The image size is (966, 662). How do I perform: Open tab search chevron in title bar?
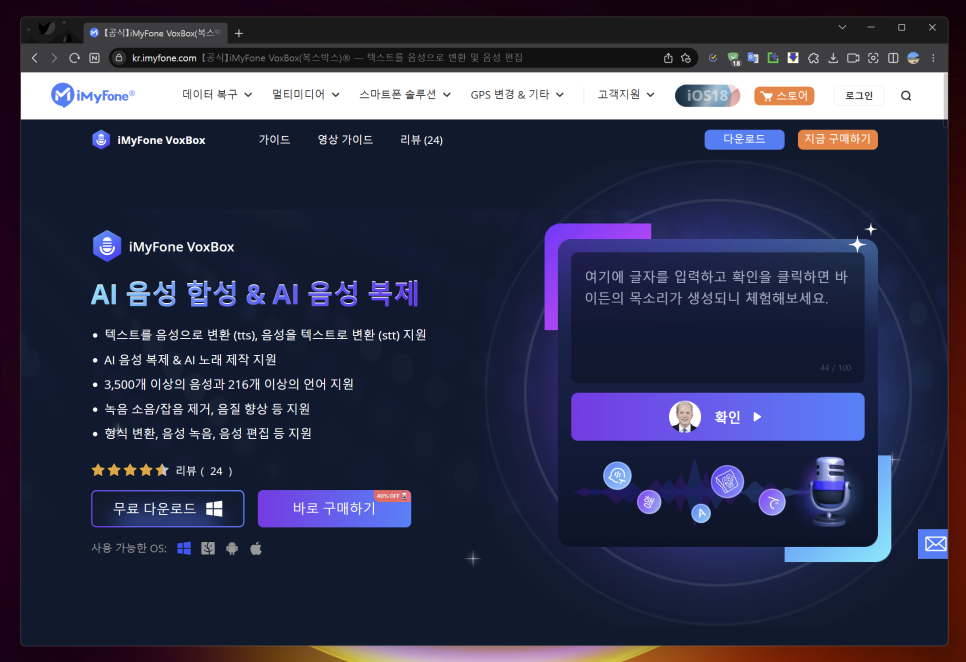pyautogui.click(x=842, y=27)
